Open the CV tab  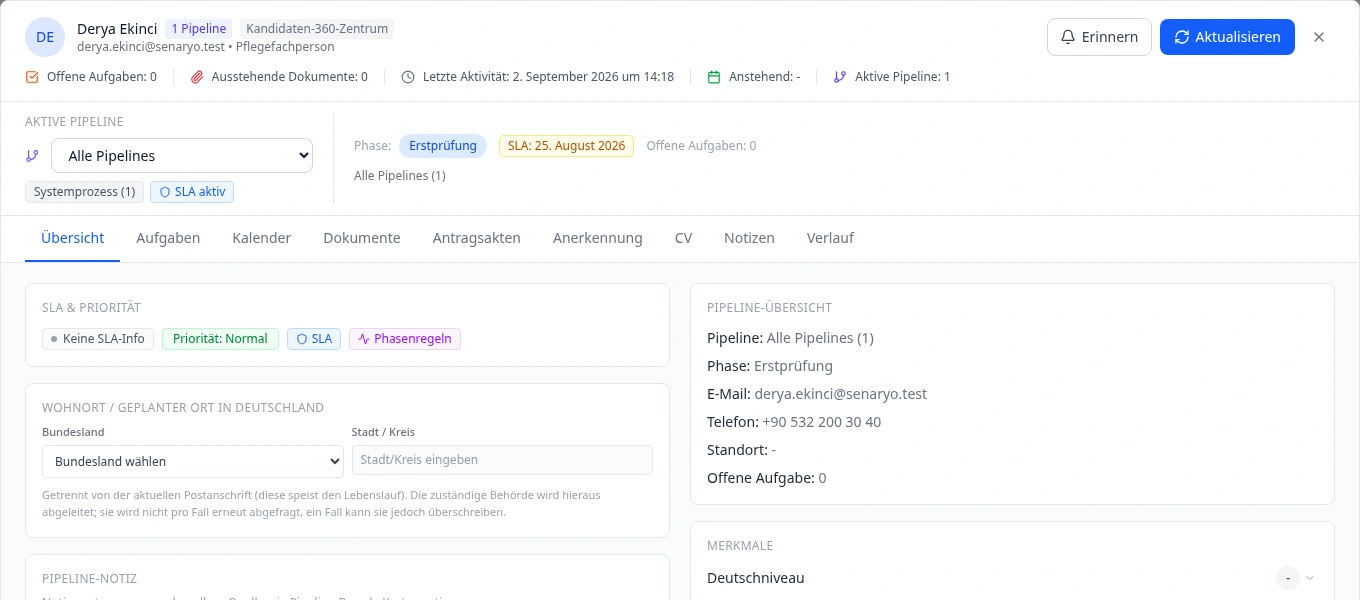coord(683,238)
